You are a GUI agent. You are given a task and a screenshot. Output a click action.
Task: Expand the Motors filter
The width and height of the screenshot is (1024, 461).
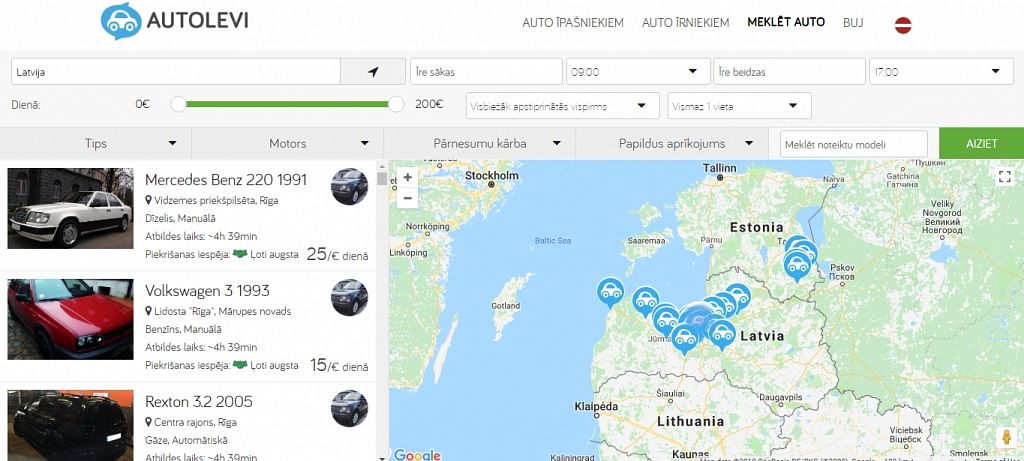pos(287,144)
